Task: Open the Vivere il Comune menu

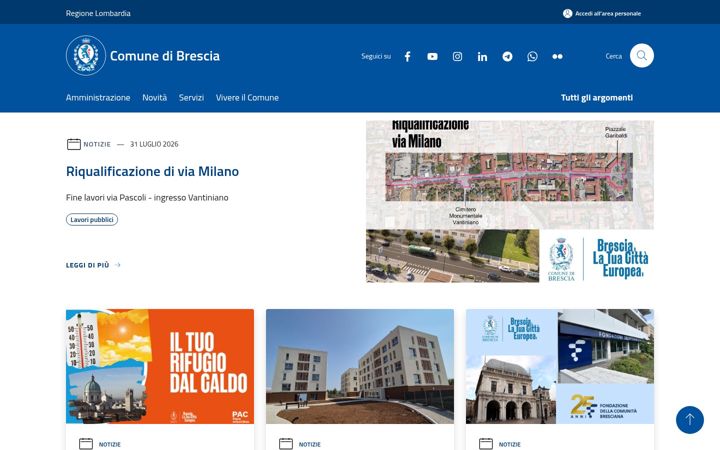Action: pyautogui.click(x=247, y=97)
